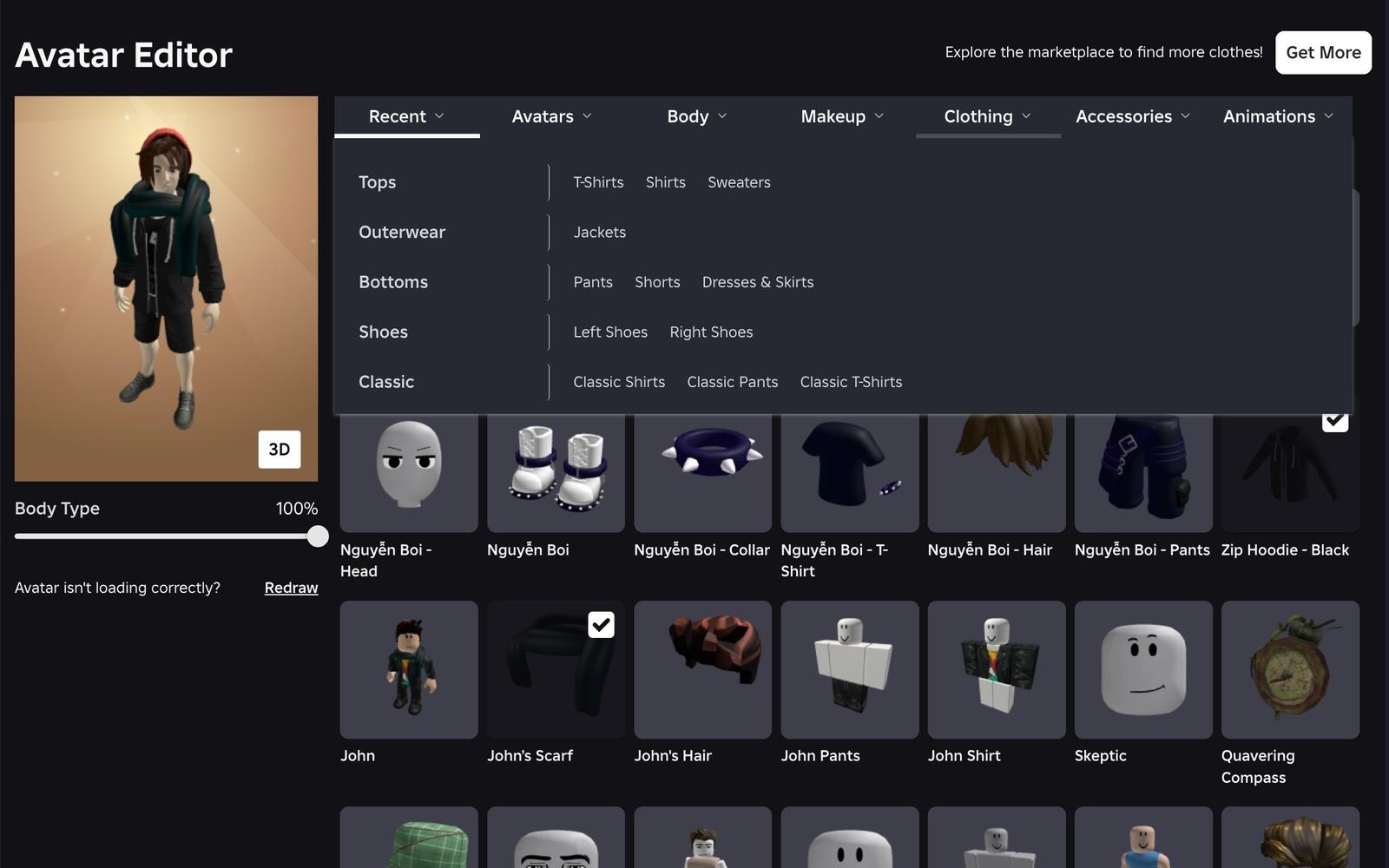Pick the Nguyễn Boi white boots item
The image size is (1389, 868).
[556, 473]
